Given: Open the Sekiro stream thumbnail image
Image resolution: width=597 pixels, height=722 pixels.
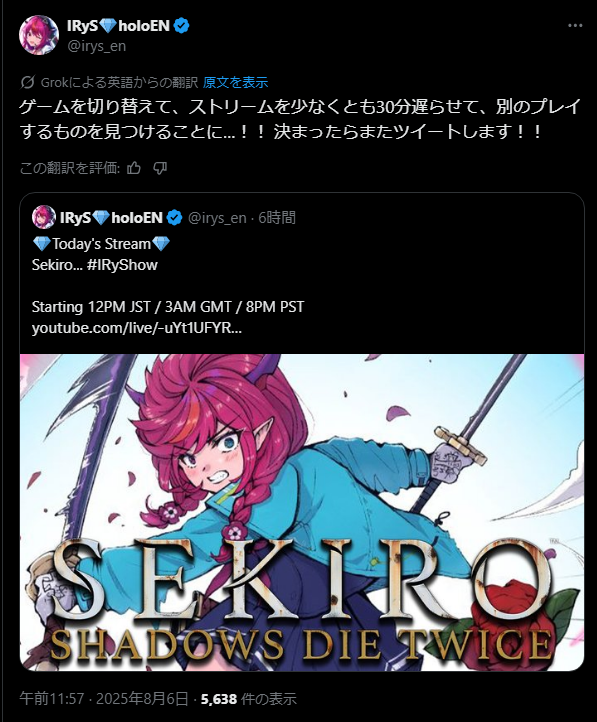Looking at the screenshot, I should (x=302, y=512).
